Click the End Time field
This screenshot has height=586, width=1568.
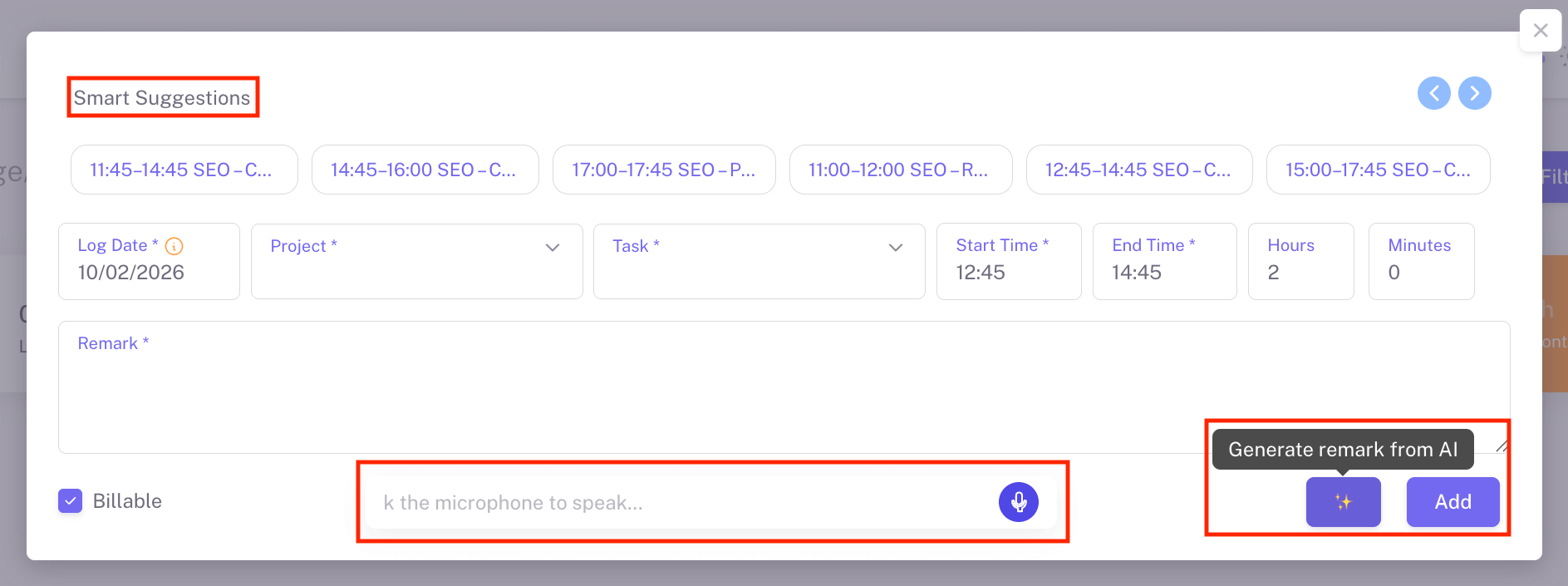tap(1163, 272)
